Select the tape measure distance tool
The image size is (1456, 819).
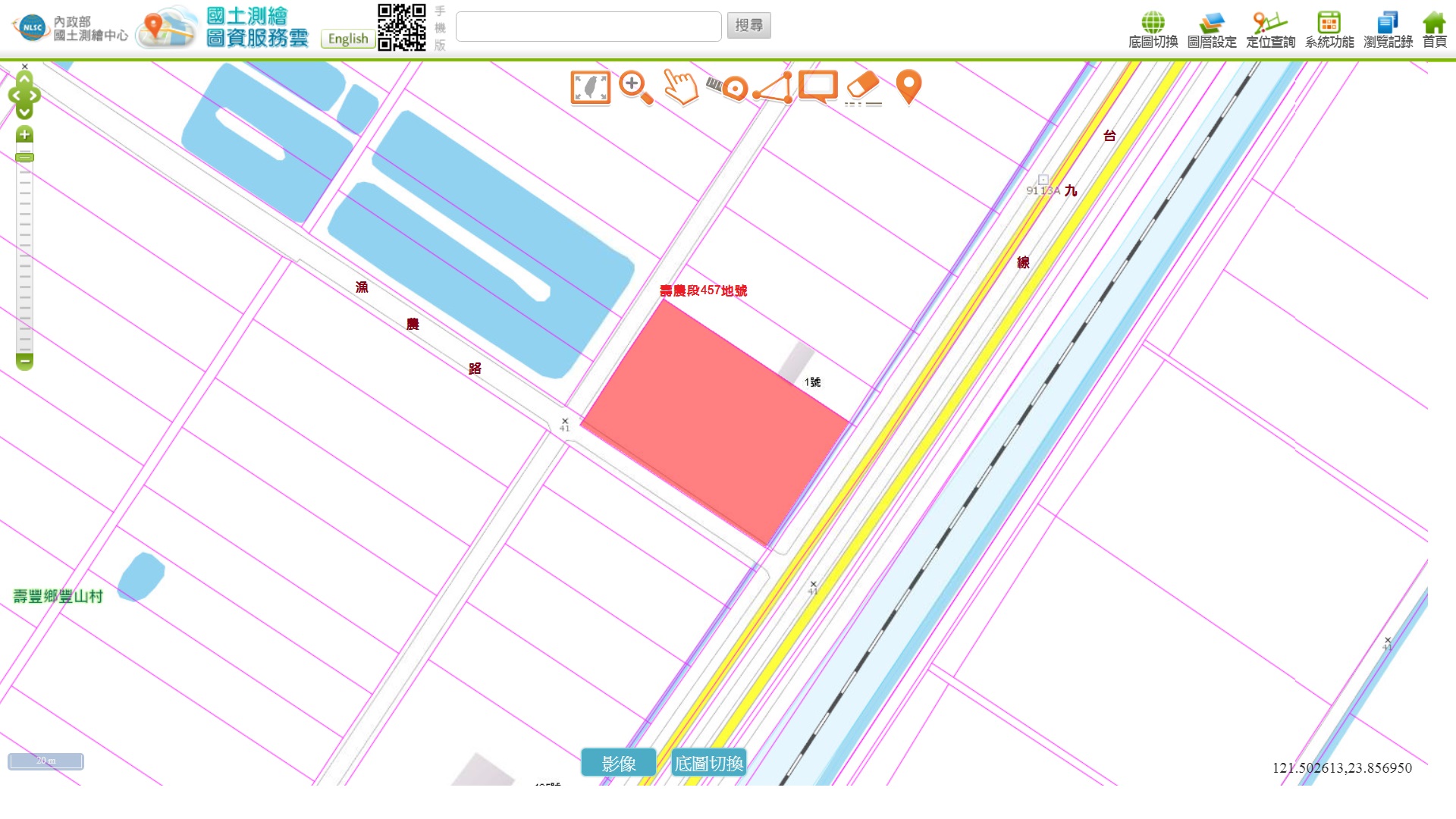coord(727,88)
